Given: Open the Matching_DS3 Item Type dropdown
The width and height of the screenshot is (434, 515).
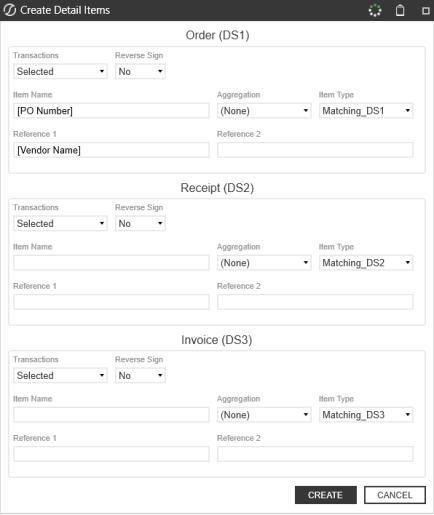Looking at the screenshot, I should (366, 415).
